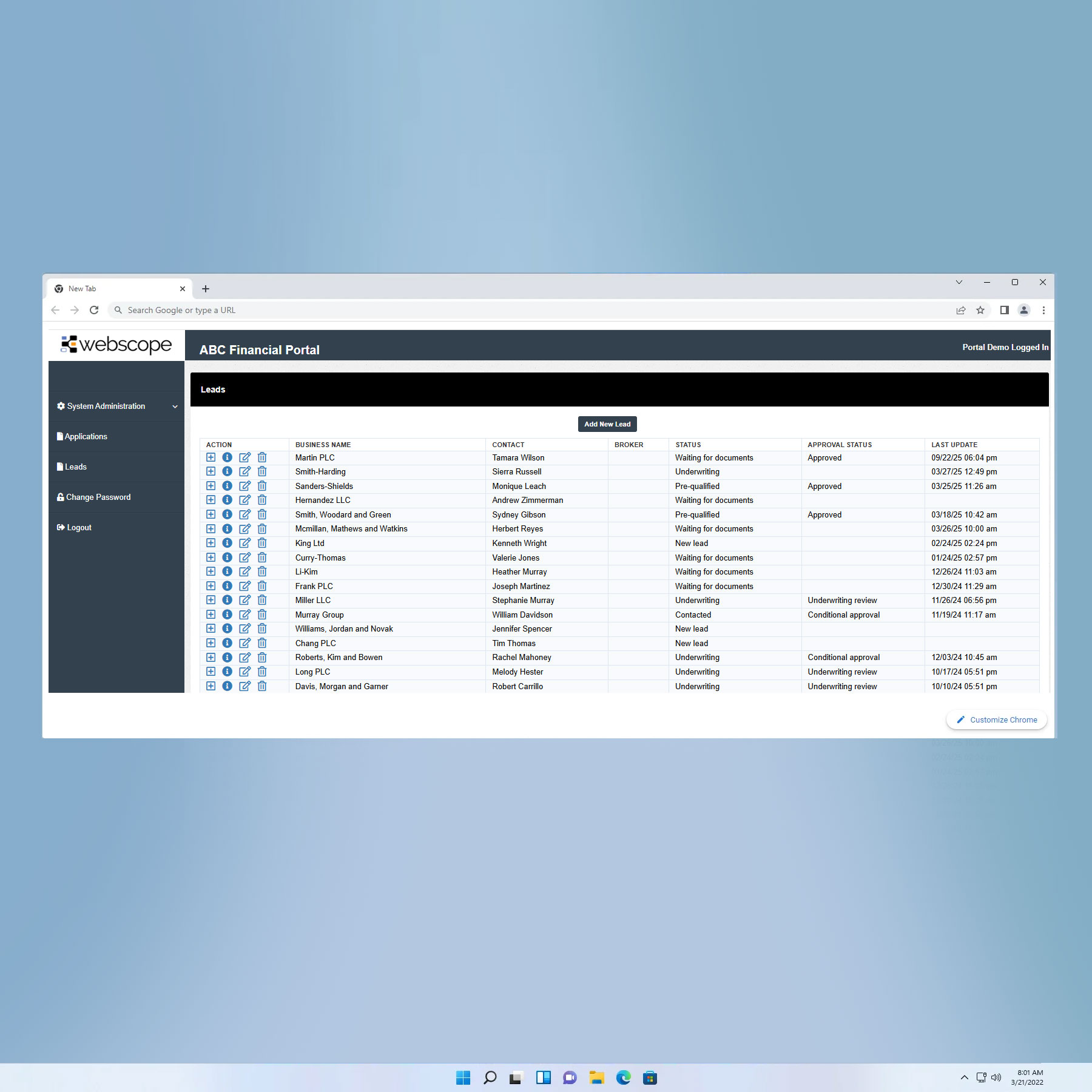Click the edit icon for Martin PLC
The height and width of the screenshot is (1092, 1092).
click(x=244, y=457)
